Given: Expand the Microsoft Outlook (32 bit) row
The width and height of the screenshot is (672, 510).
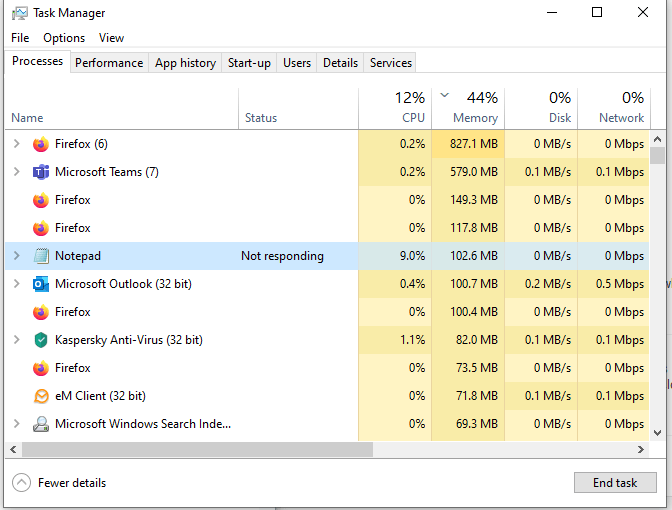Looking at the screenshot, I should (x=17, y=284).
